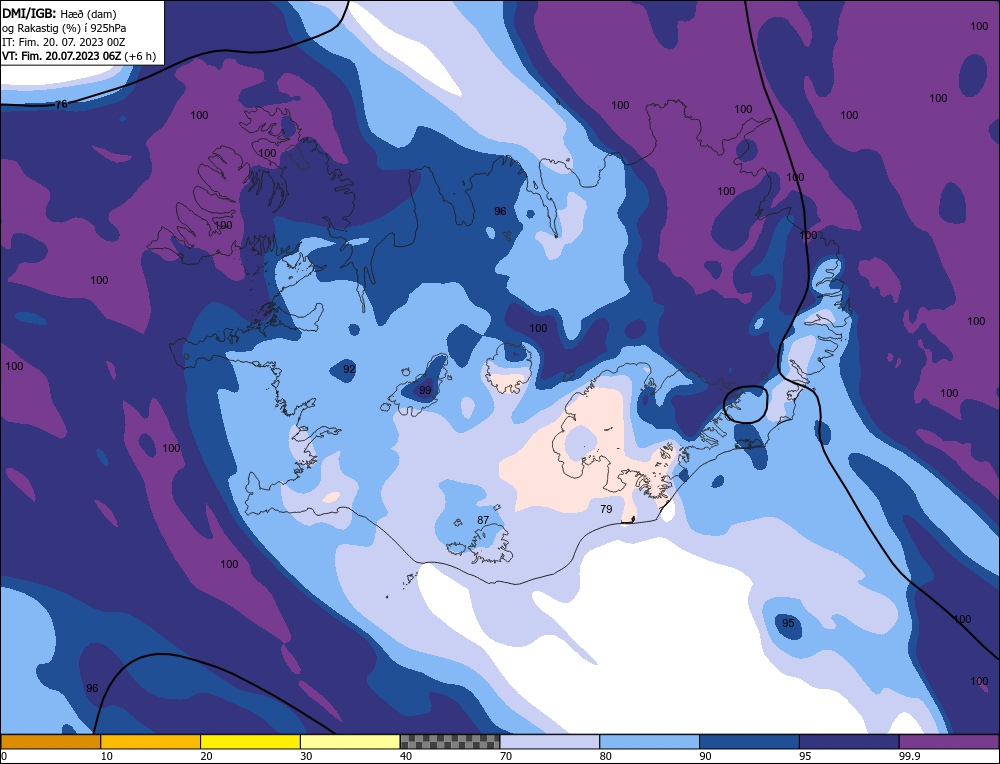Click the lavender 70–80 legend swatch
The height and width of the screenshot is (764, 1000).
coord(550,742)
